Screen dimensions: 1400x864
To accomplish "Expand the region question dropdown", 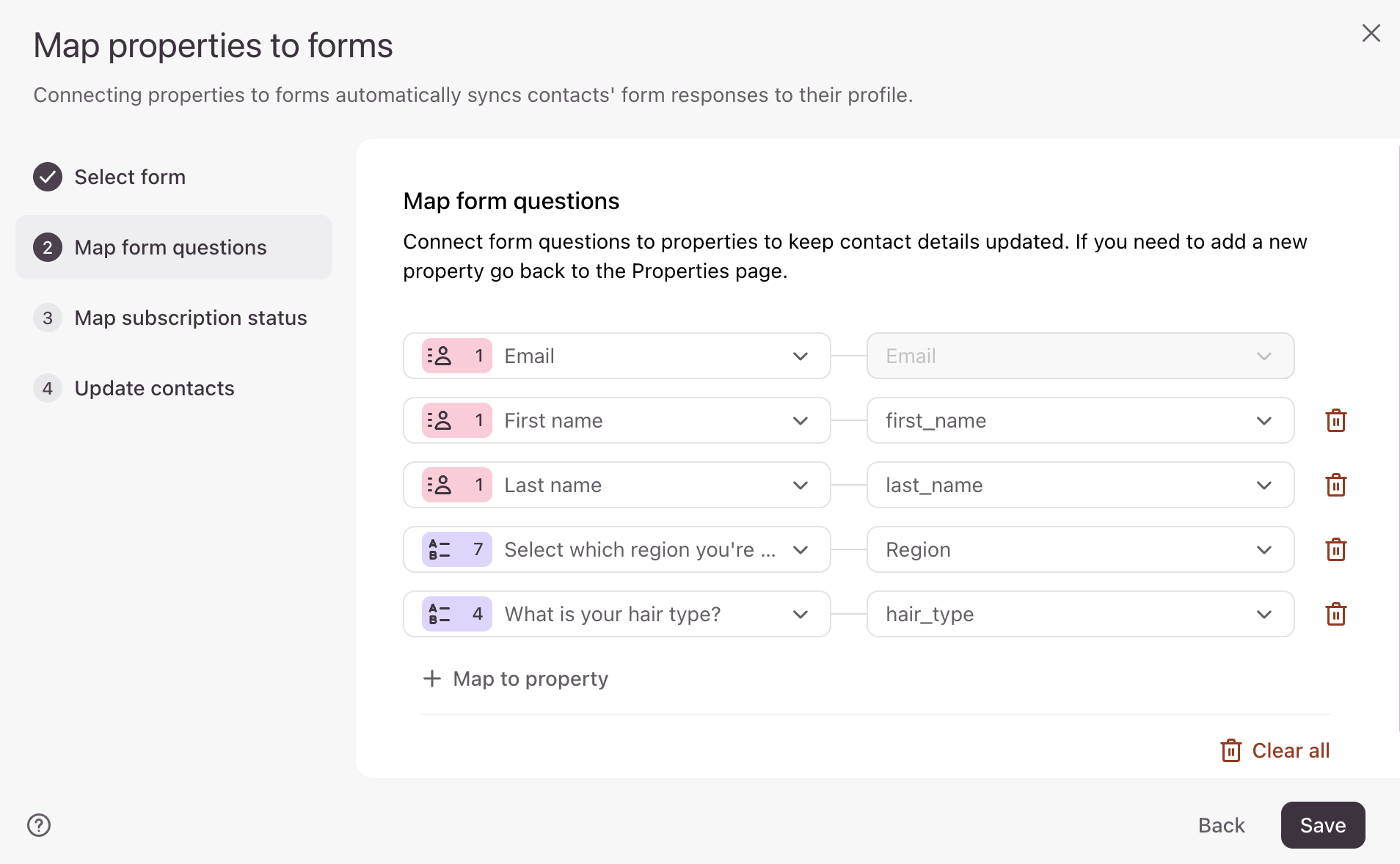I will point(616,549).
